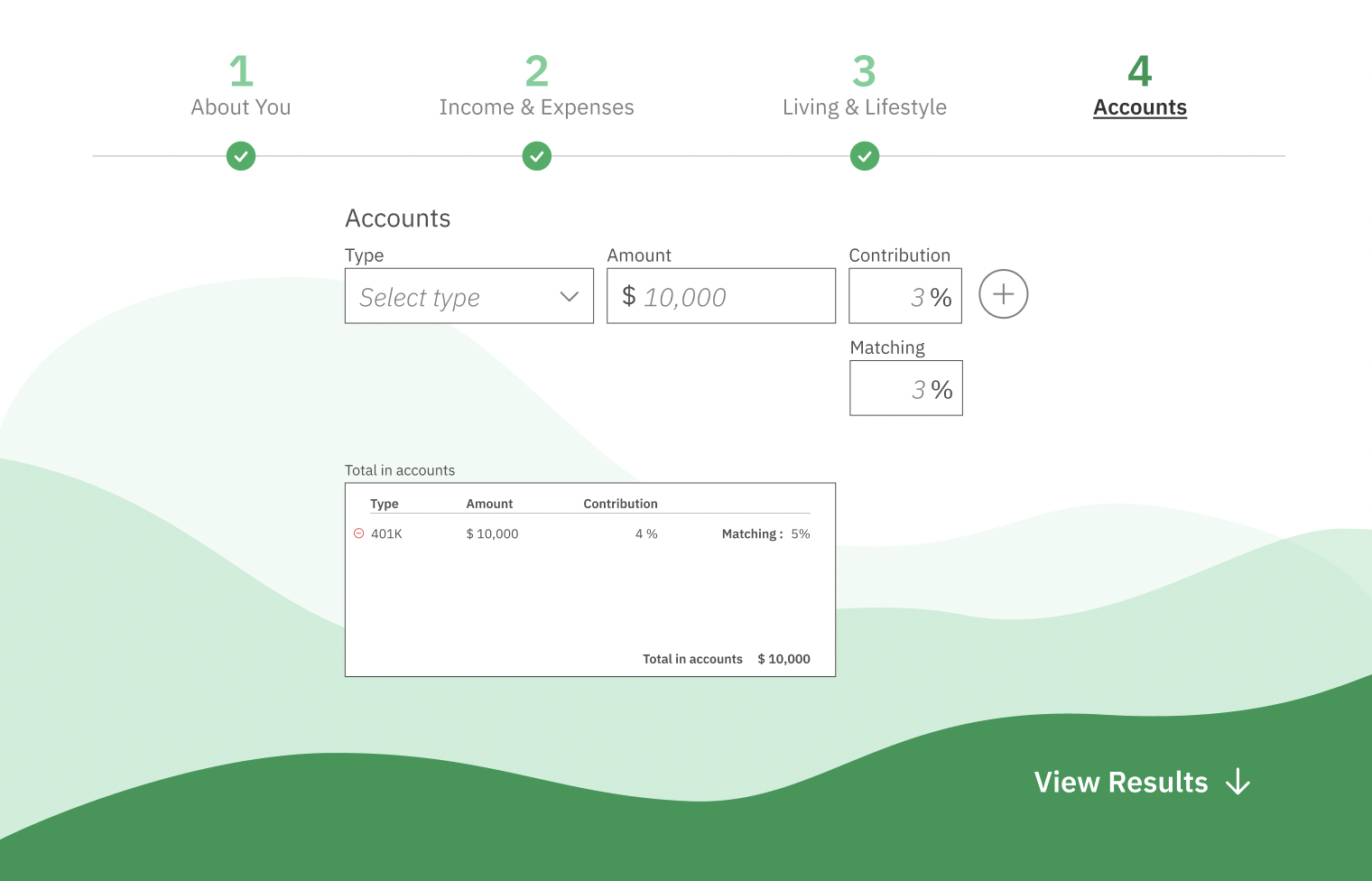The height and width of the screenshot is (881, 1372).
Task: Select the About You step label
Action: [x=240, y=107]
